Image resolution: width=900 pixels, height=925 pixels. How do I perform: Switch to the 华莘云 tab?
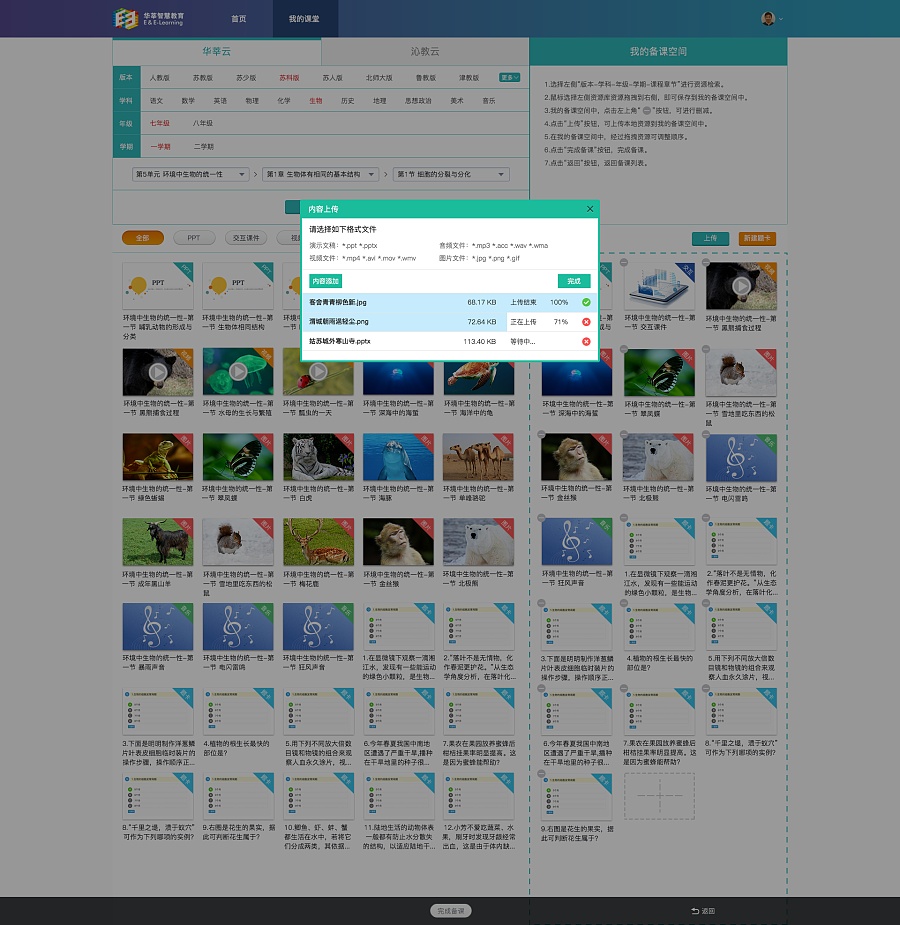tap(216, 51)
